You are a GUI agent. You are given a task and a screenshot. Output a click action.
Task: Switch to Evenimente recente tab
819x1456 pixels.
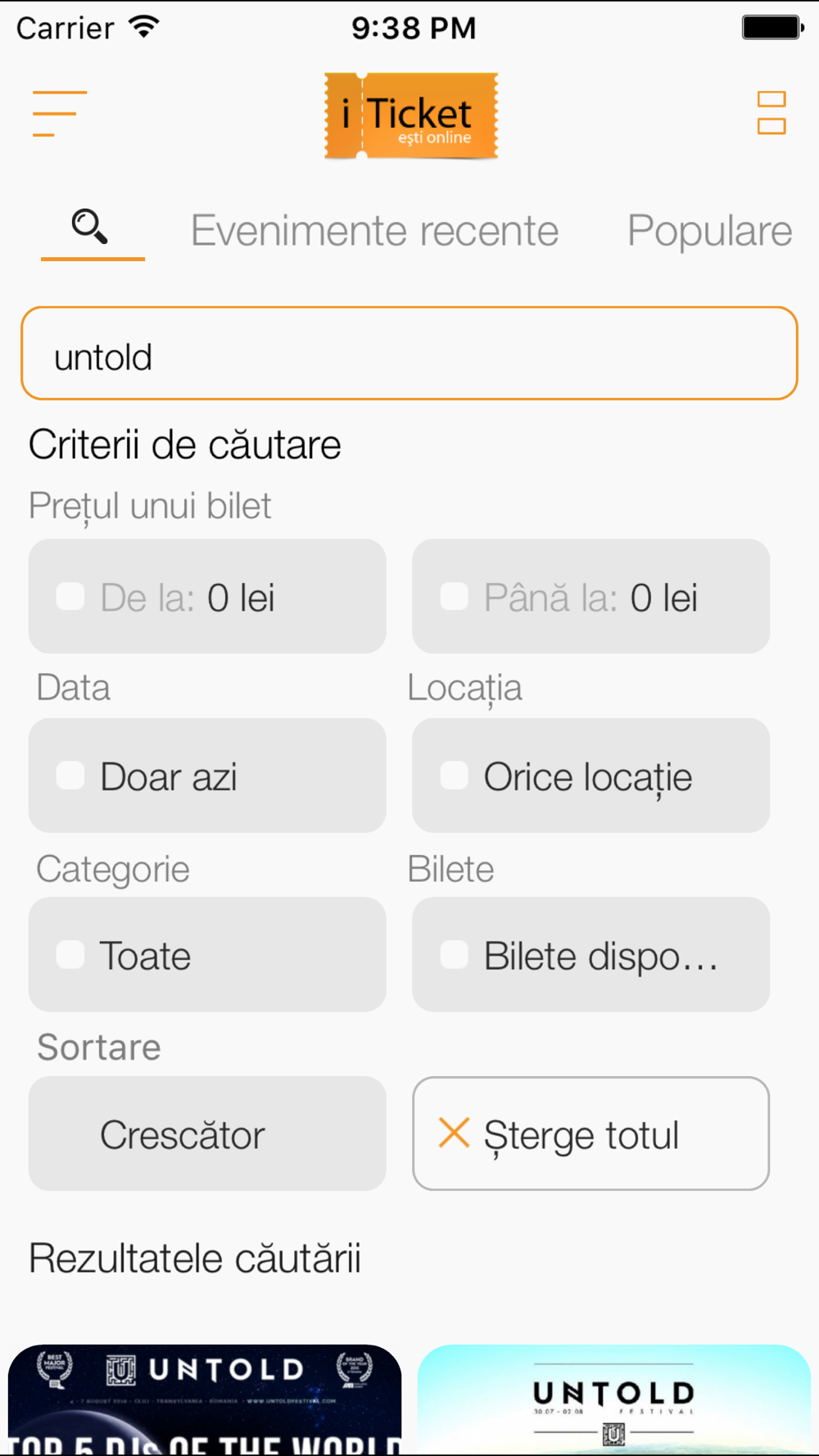tap(375, 230)
